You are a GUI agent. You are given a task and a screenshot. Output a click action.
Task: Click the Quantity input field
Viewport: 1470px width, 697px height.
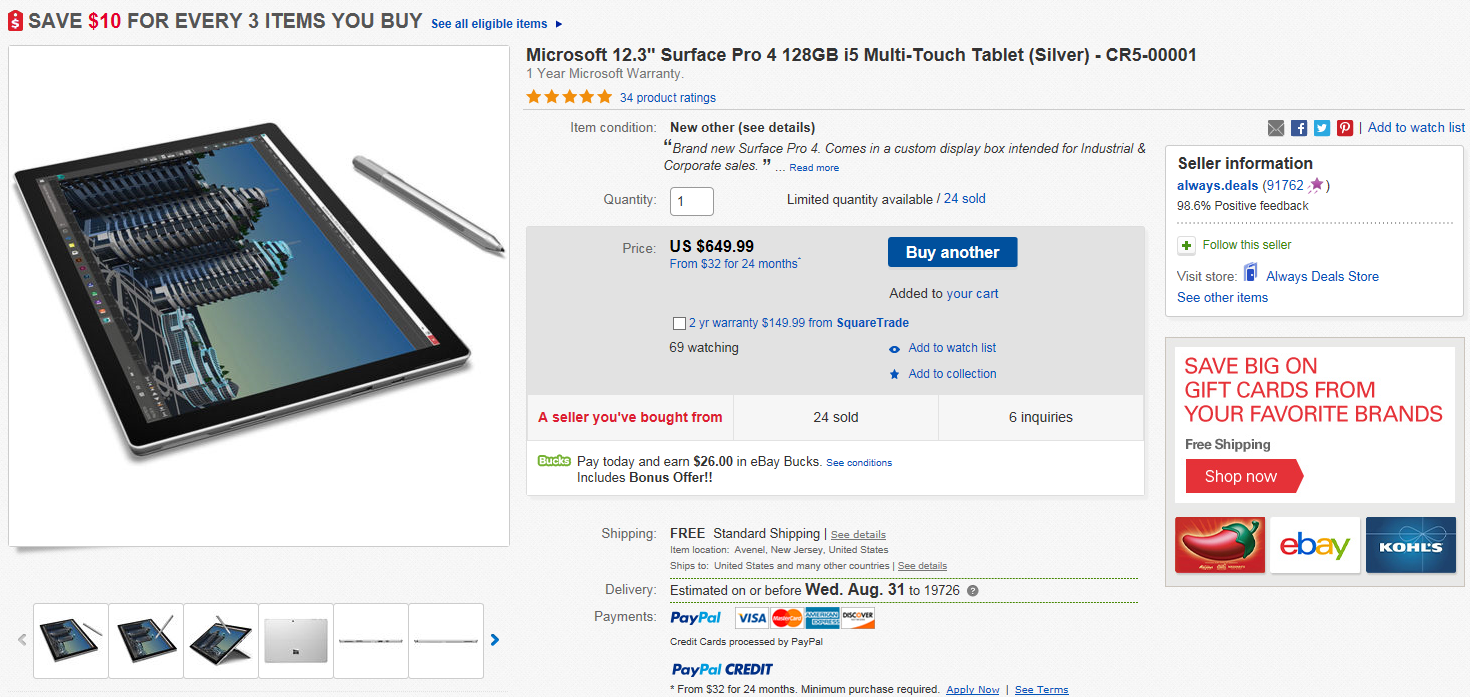692,201
